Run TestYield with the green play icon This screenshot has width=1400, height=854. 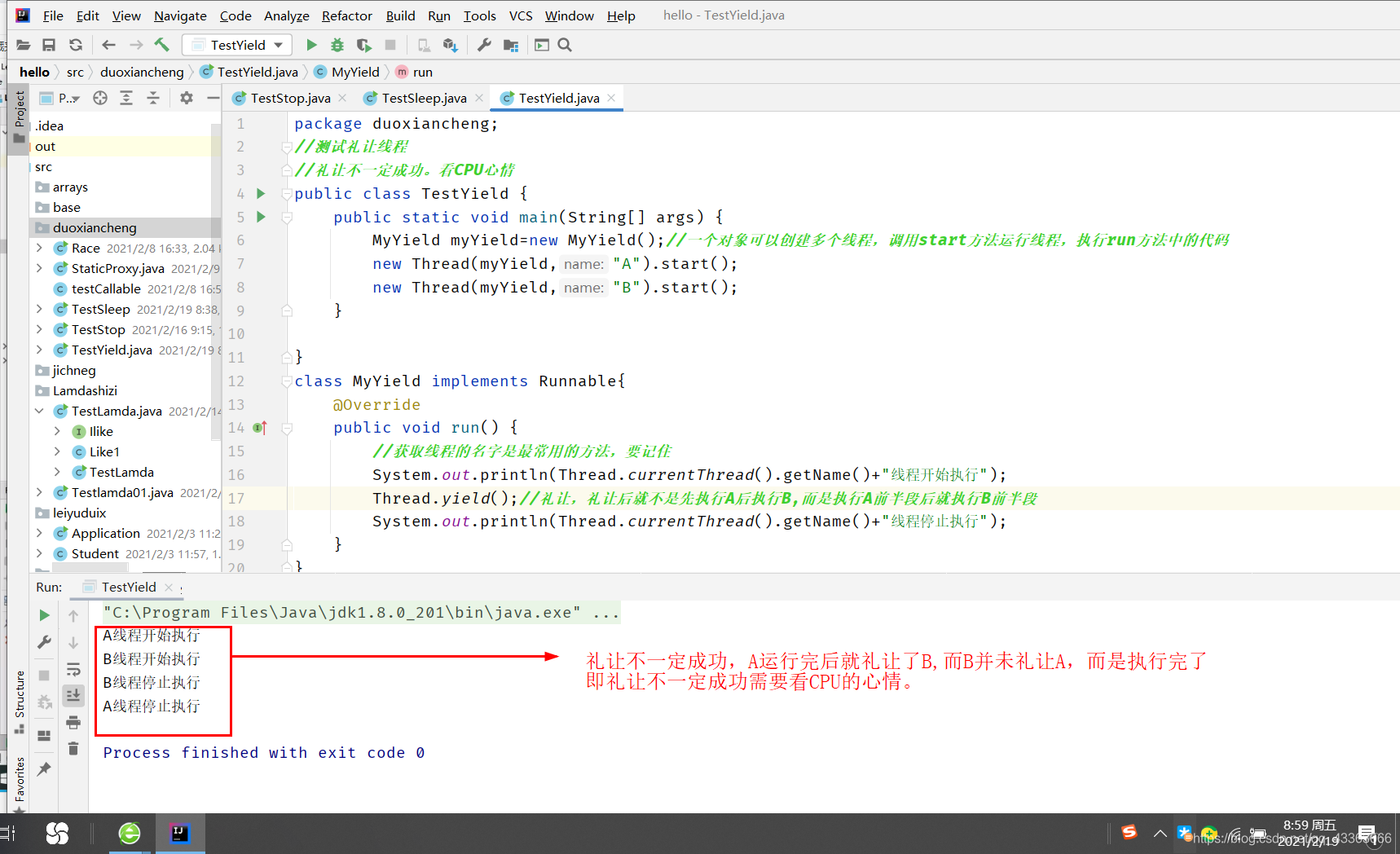pyautogui.click(x=311, y=45)
